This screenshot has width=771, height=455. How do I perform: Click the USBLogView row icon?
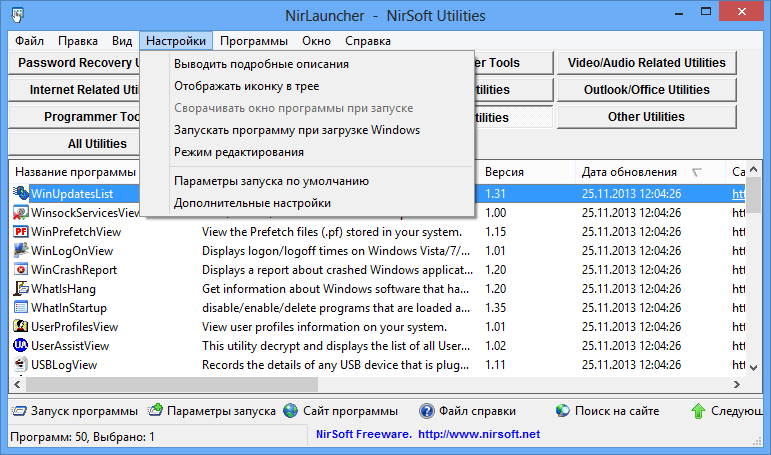21,364
